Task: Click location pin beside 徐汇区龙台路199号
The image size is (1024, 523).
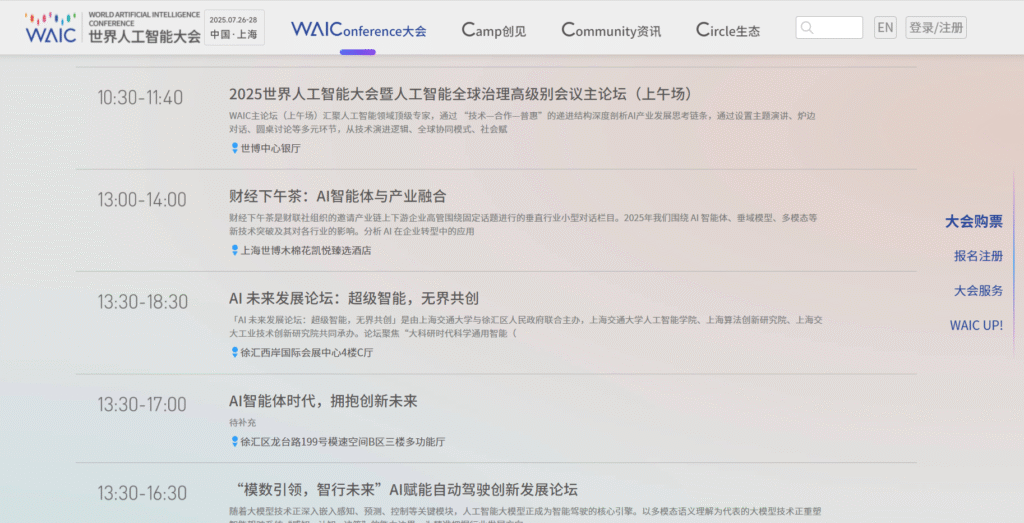Action: (235, 441)
